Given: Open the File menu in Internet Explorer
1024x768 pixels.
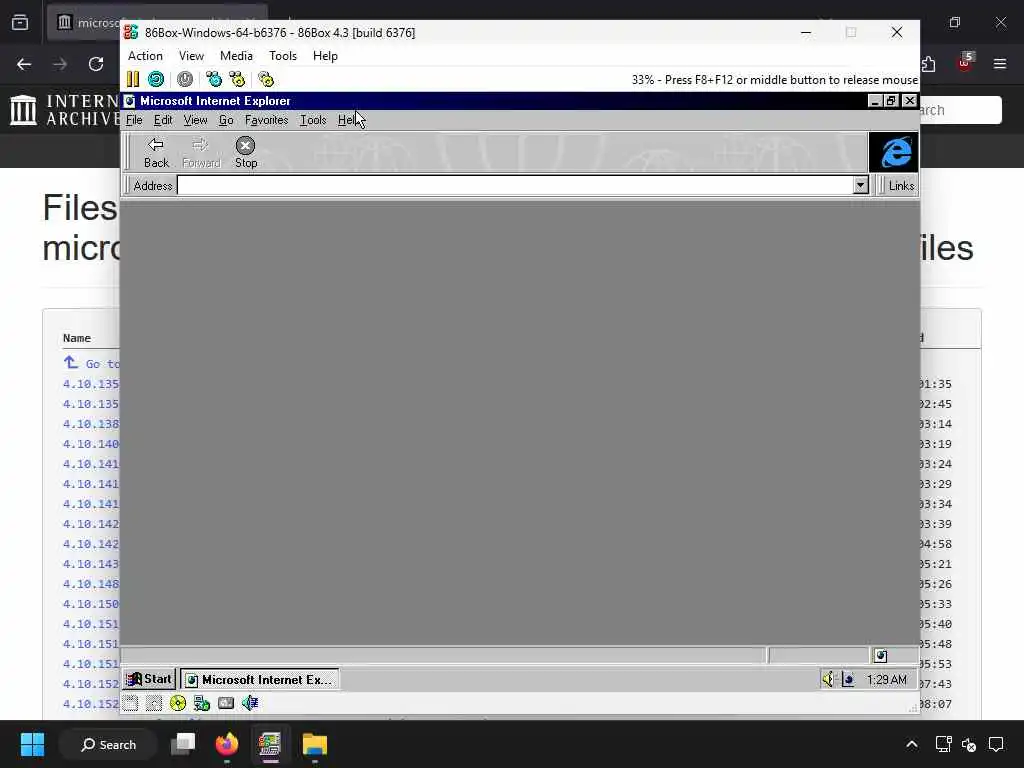Looking at the screenshot, I should [x=134, y=120].
